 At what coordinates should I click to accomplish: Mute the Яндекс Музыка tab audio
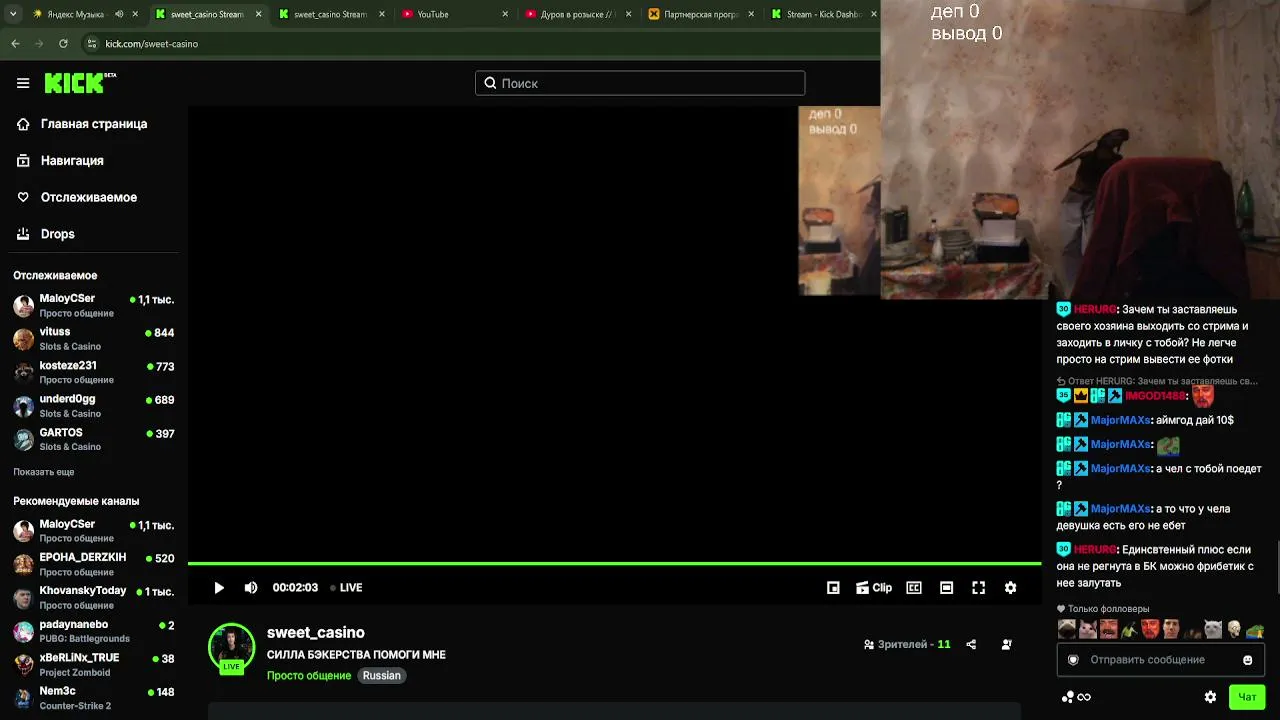click(119, 14)
